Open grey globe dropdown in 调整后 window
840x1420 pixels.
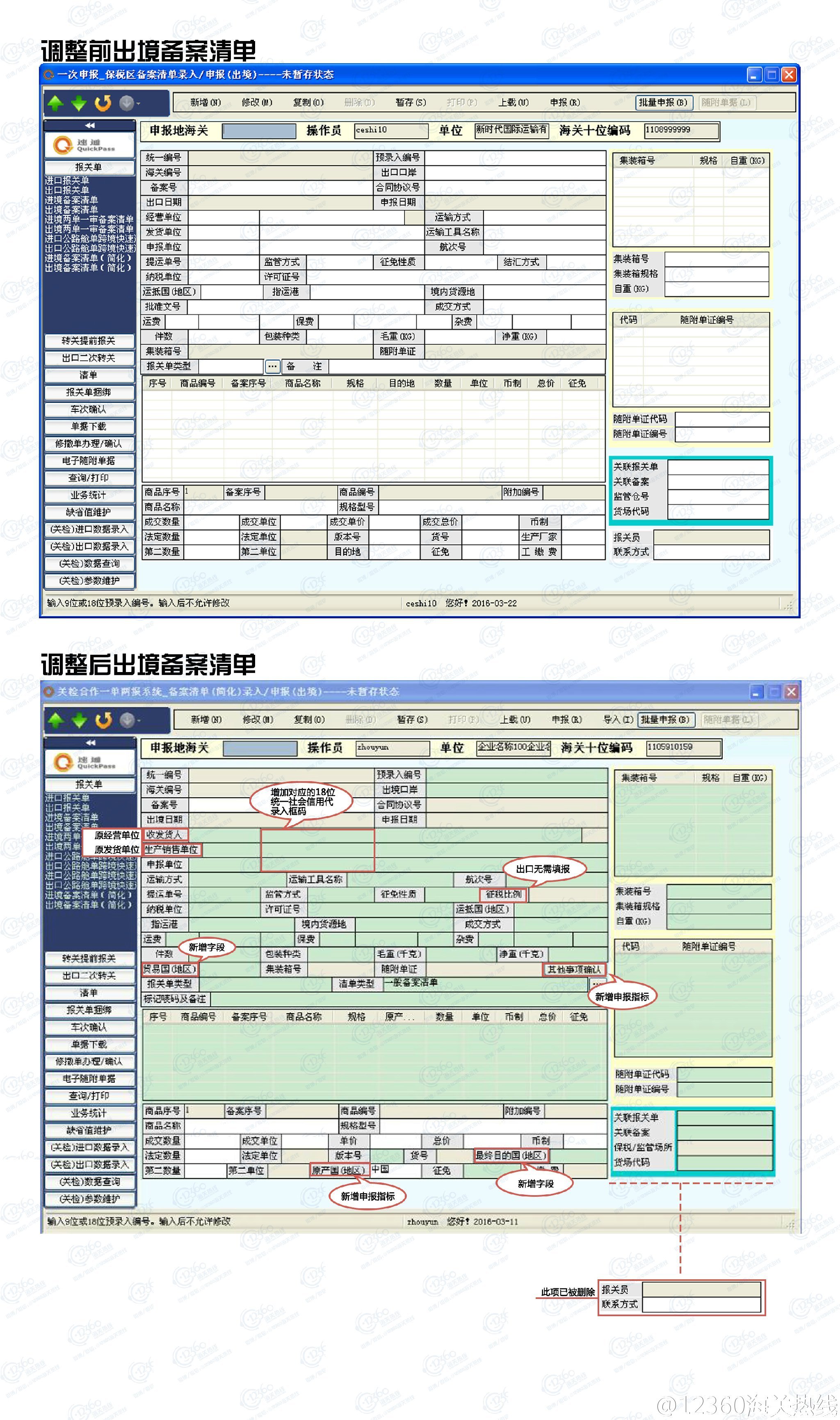(x=130, y=720)
